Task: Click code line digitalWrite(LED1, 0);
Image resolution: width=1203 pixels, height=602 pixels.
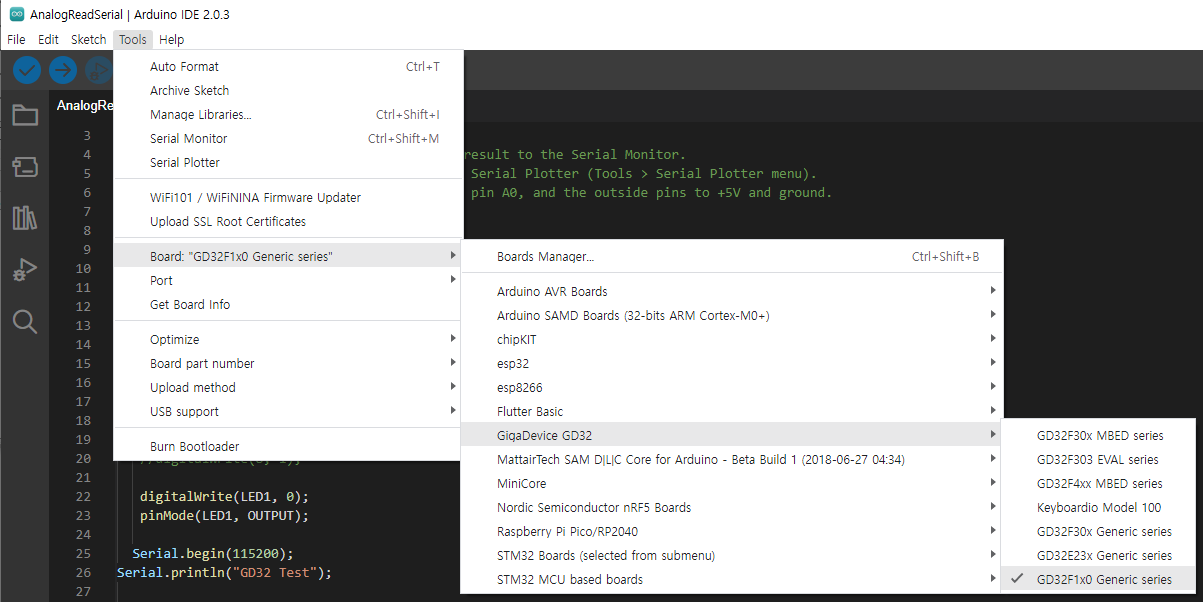Action: [224, 497]
